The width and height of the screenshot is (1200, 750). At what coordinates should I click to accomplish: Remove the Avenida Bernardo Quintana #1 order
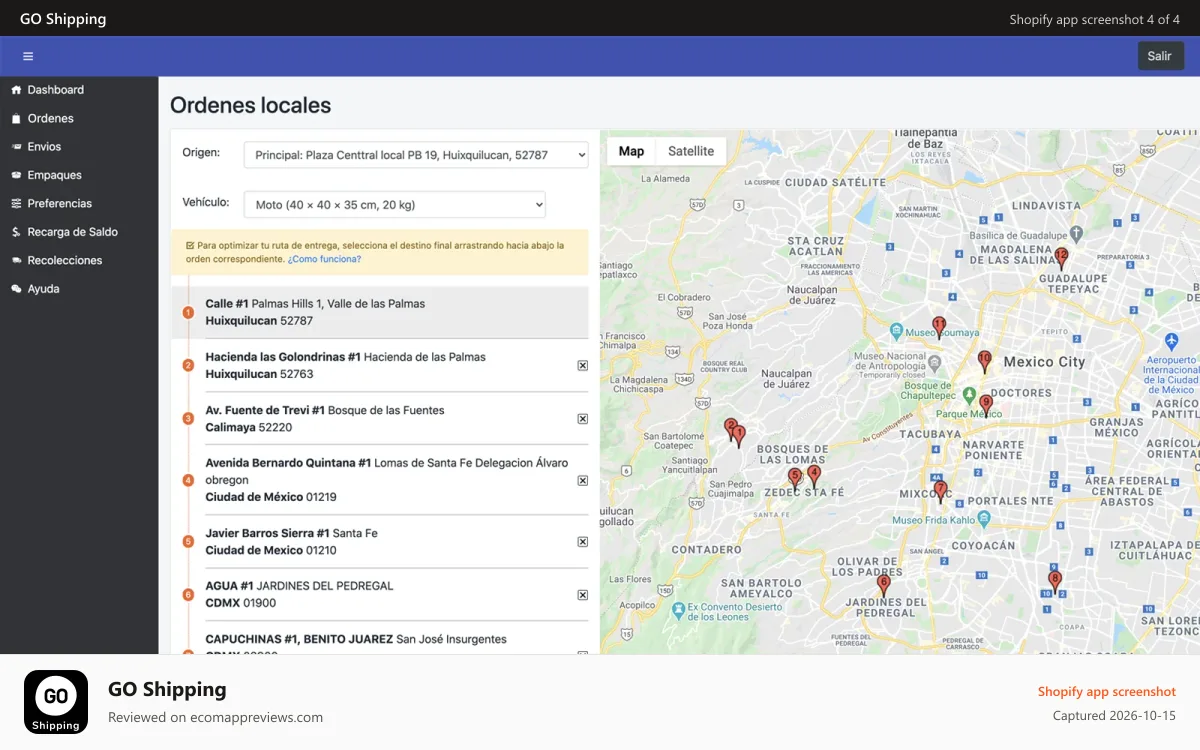[x=583, y=481]
